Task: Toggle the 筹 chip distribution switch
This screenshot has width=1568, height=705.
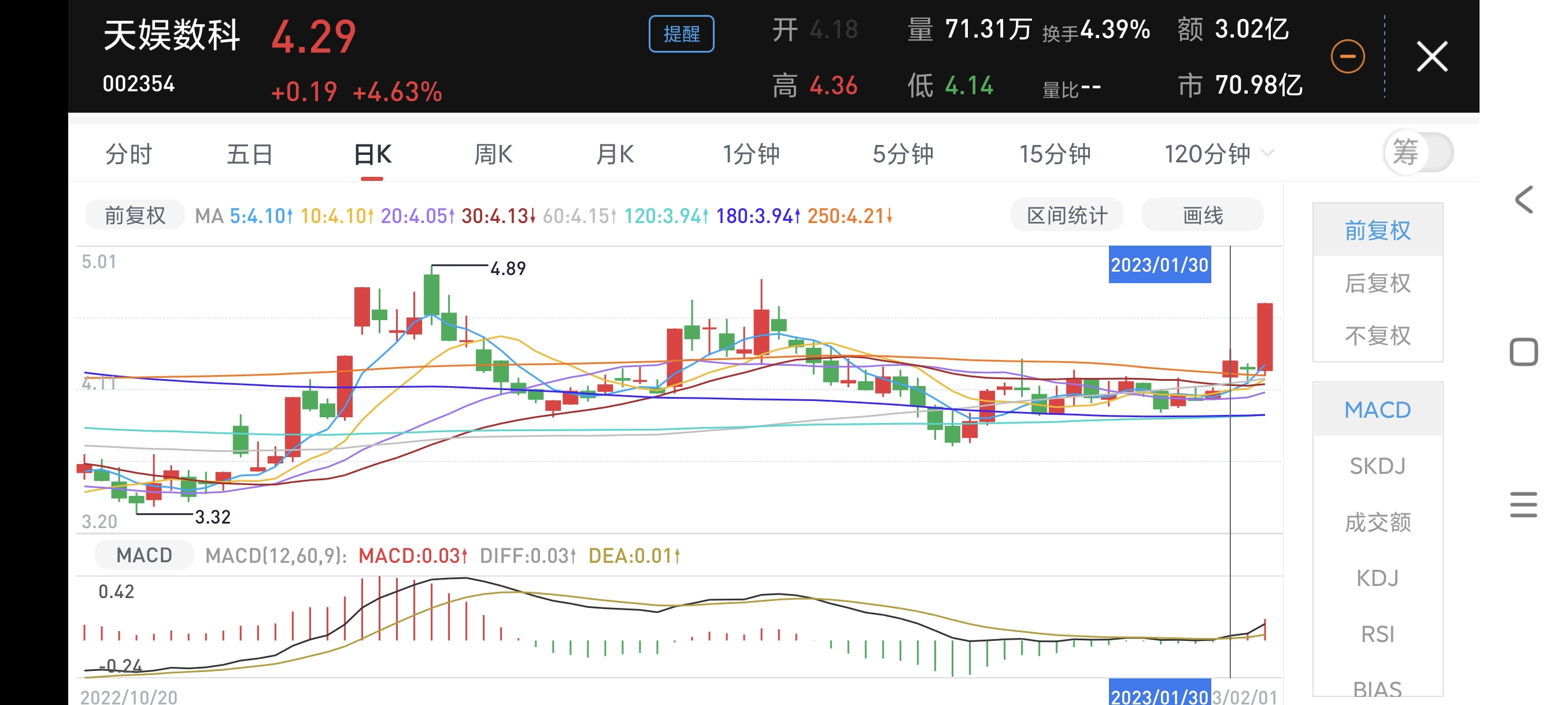Action: 1418,153
